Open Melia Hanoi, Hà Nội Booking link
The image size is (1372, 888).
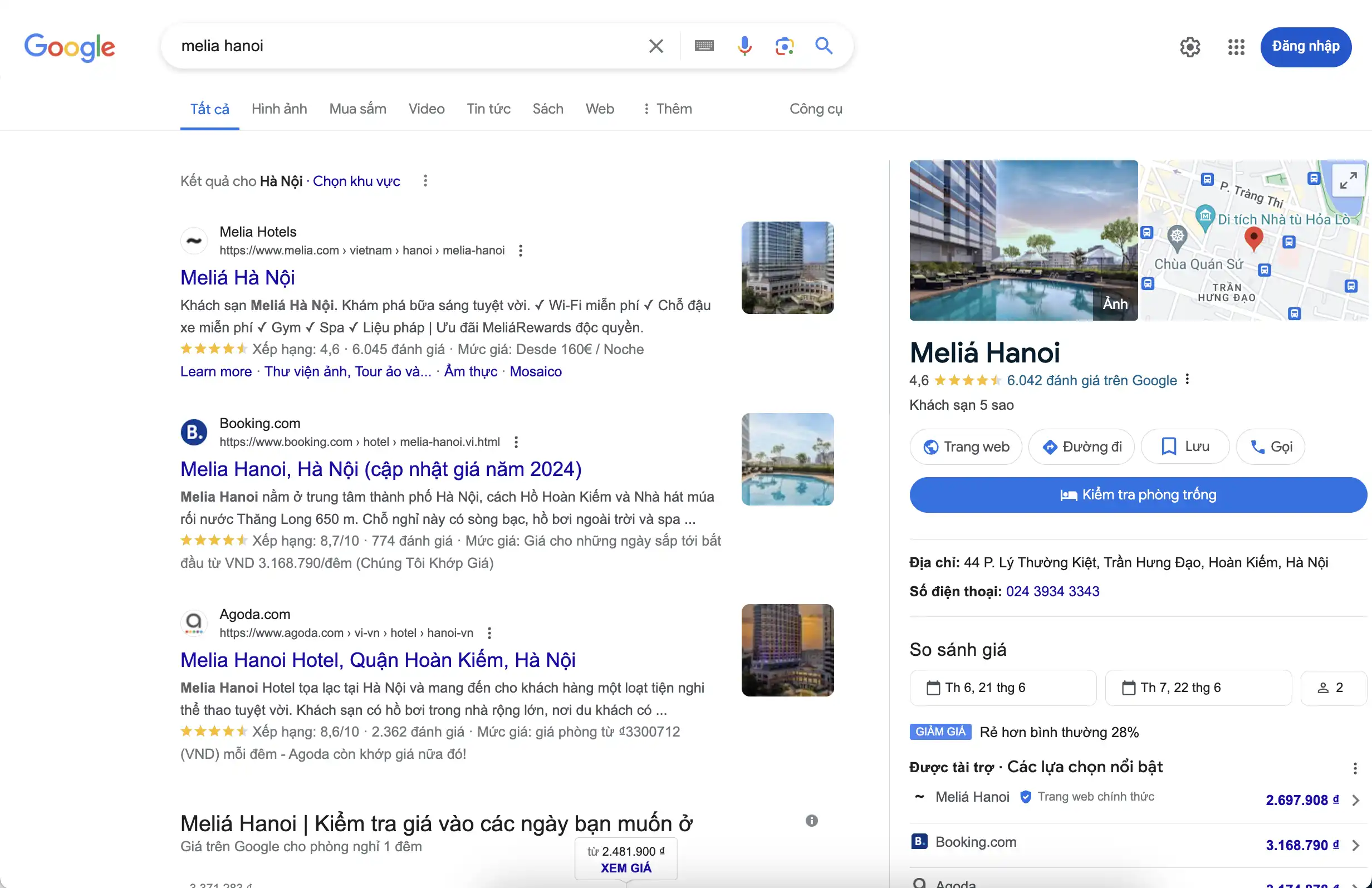[381, 469]
